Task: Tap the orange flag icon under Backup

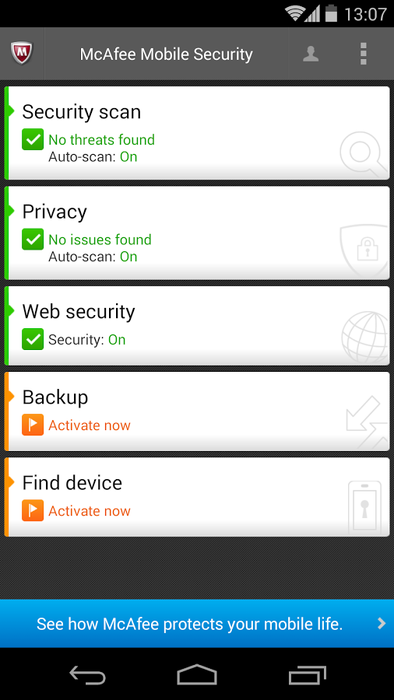Action: tap(33, 425)
